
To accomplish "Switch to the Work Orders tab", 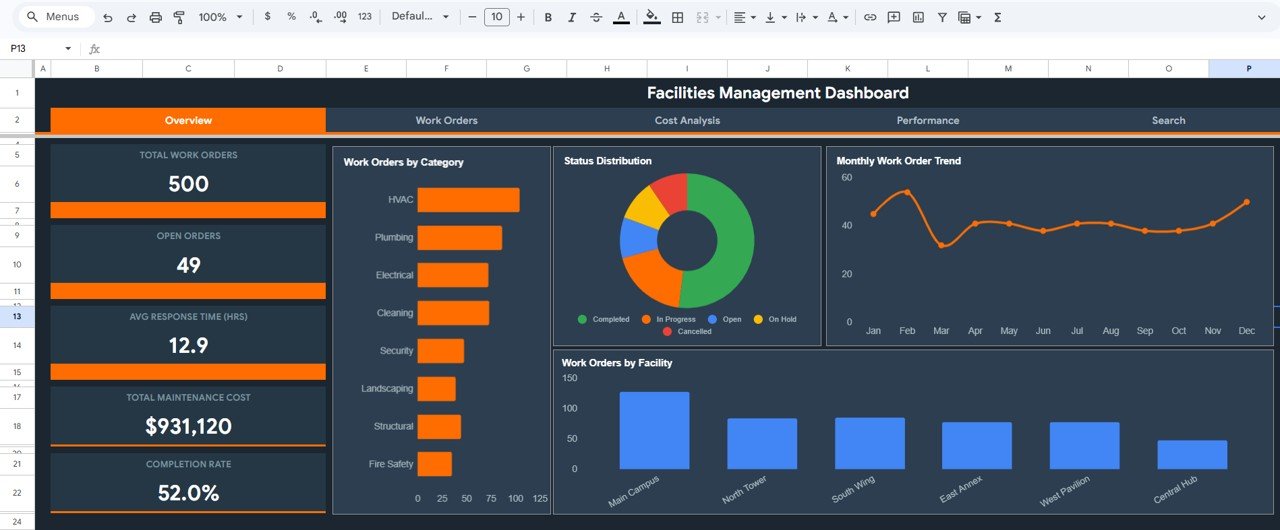I will (x=446, y=120).
